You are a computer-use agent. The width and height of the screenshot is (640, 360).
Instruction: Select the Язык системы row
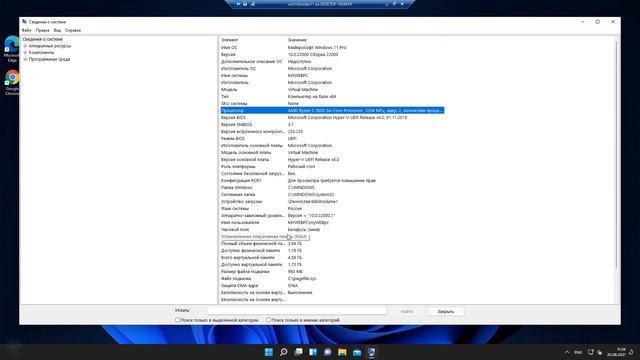tap(332, 209)
